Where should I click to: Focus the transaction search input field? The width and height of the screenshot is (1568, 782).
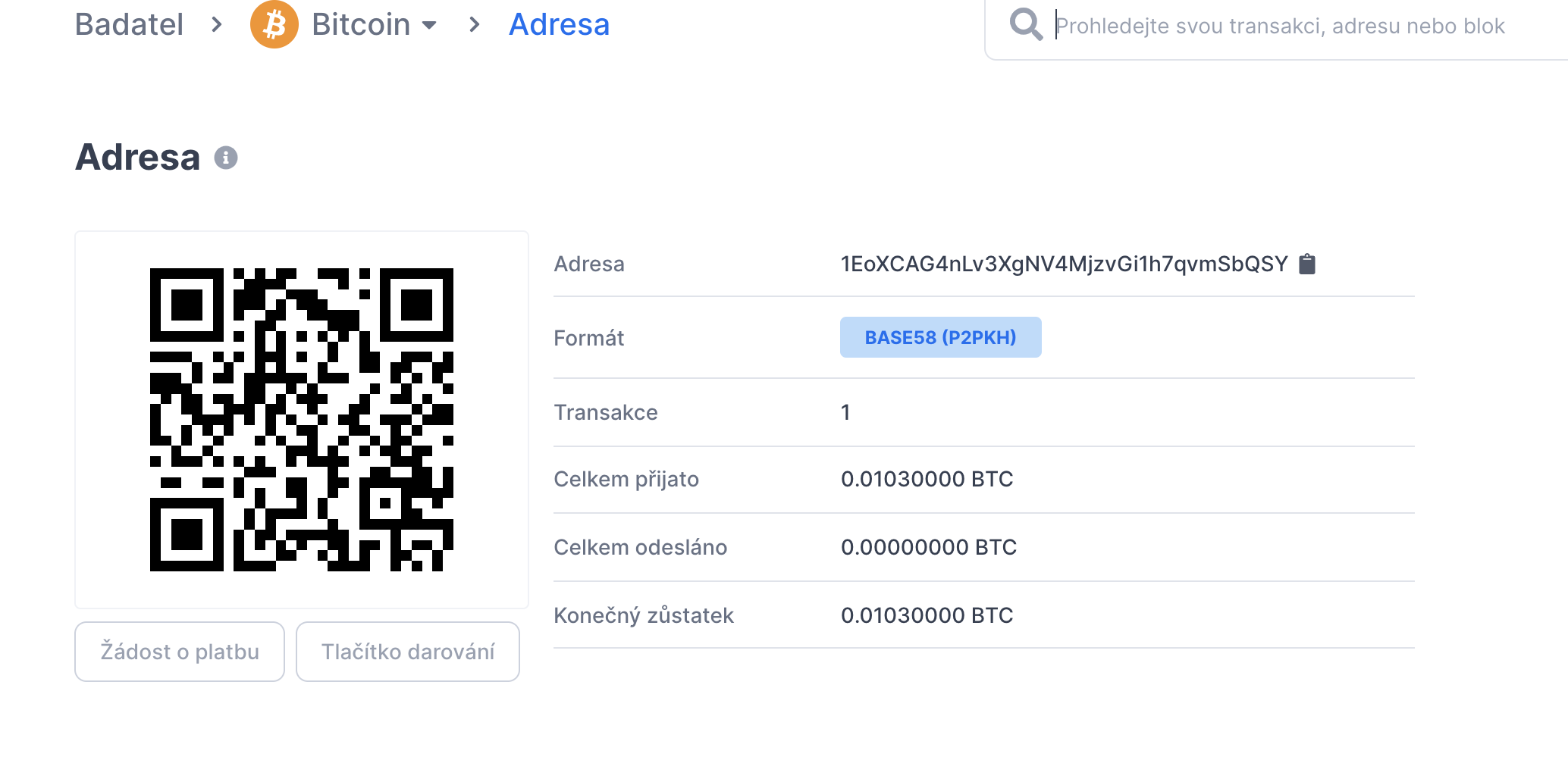(x=1280, y=27)
